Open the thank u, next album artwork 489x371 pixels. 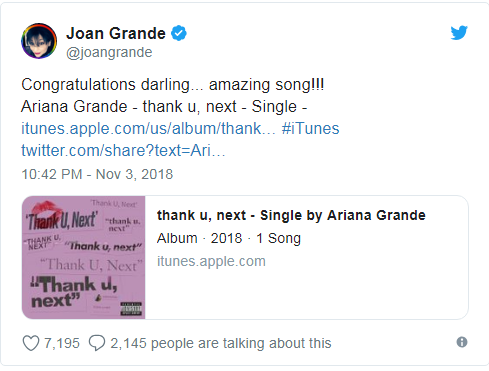[x=84, y=257]
